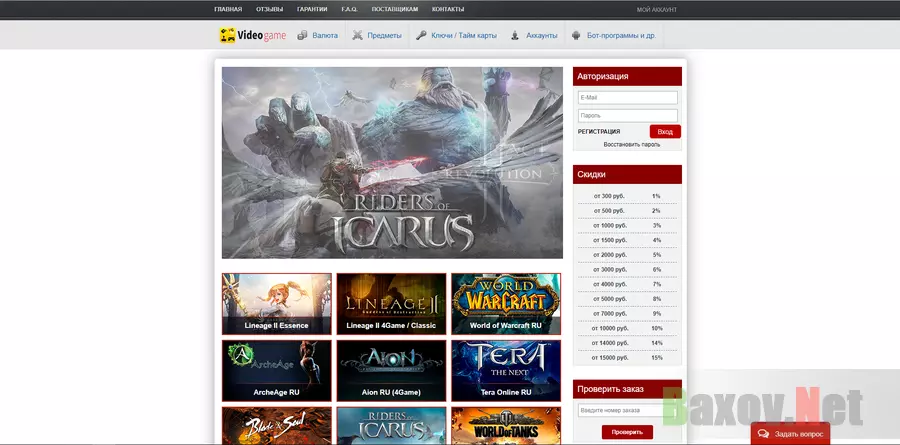Click the Пароль input field
Screen dimensions: 900x445
point(627,115)
